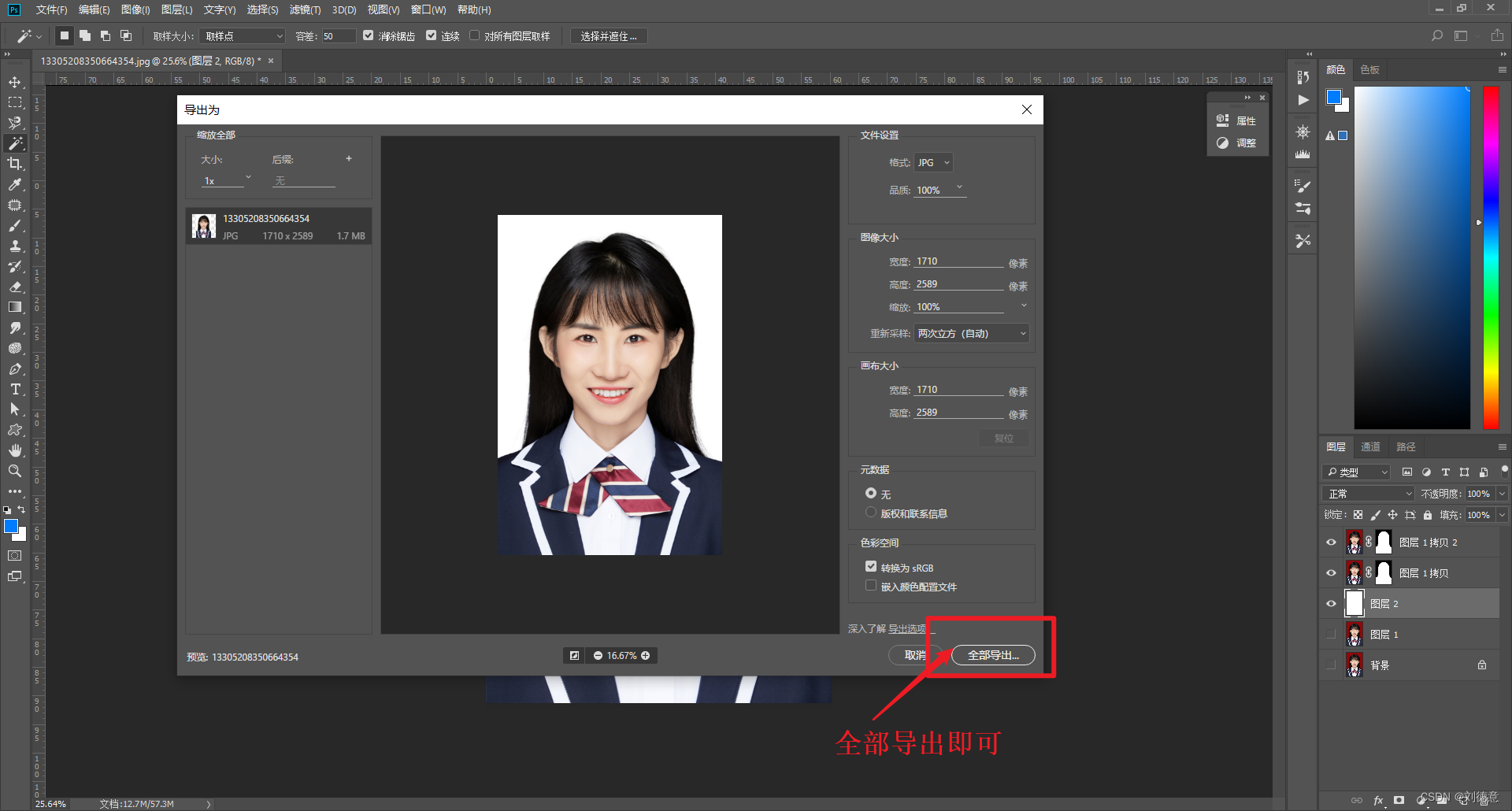
Task: Open the 品质 quality dropdown
Action: [959, 187]
